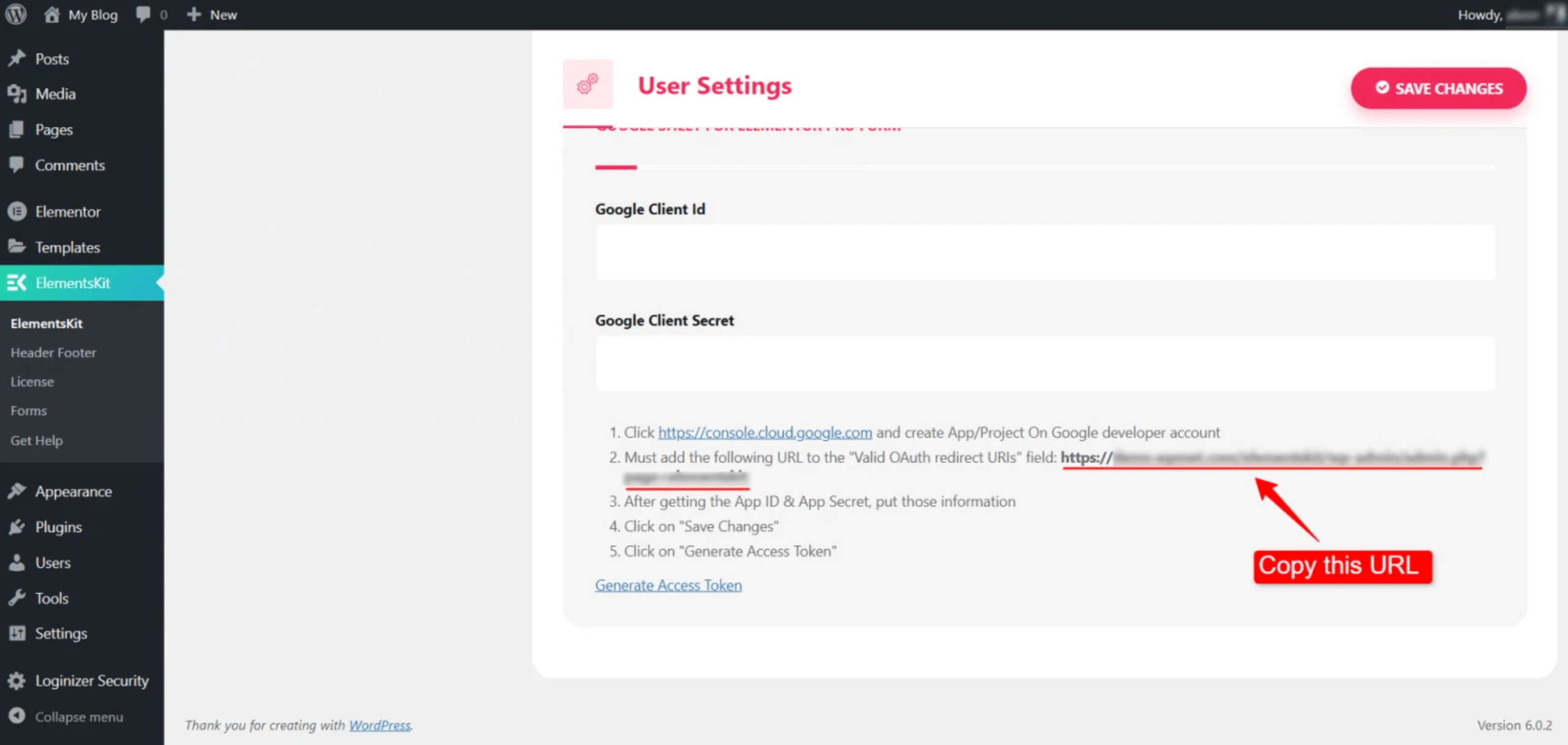This screenshot has height=745, width=1568.
Task: Click the Google Client Secret label
Action: click(x=664, y=320)
